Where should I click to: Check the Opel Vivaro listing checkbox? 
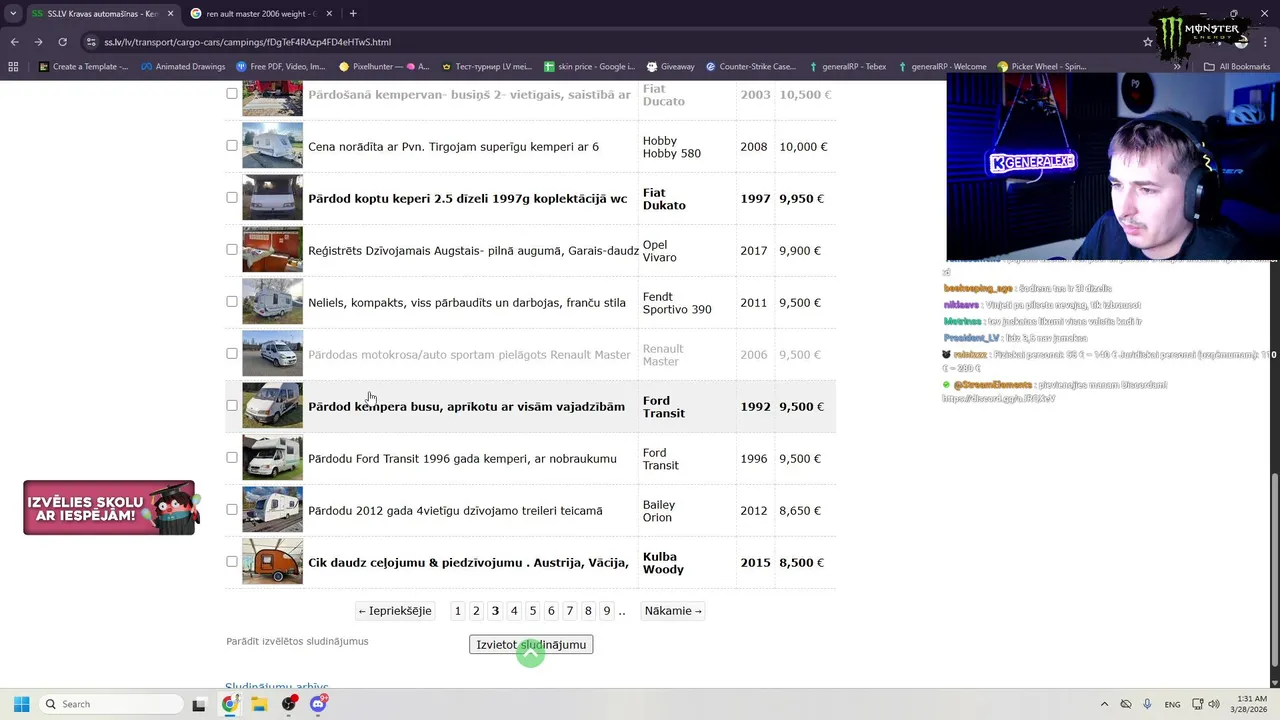pyautogui.click(x=232, y=249)
